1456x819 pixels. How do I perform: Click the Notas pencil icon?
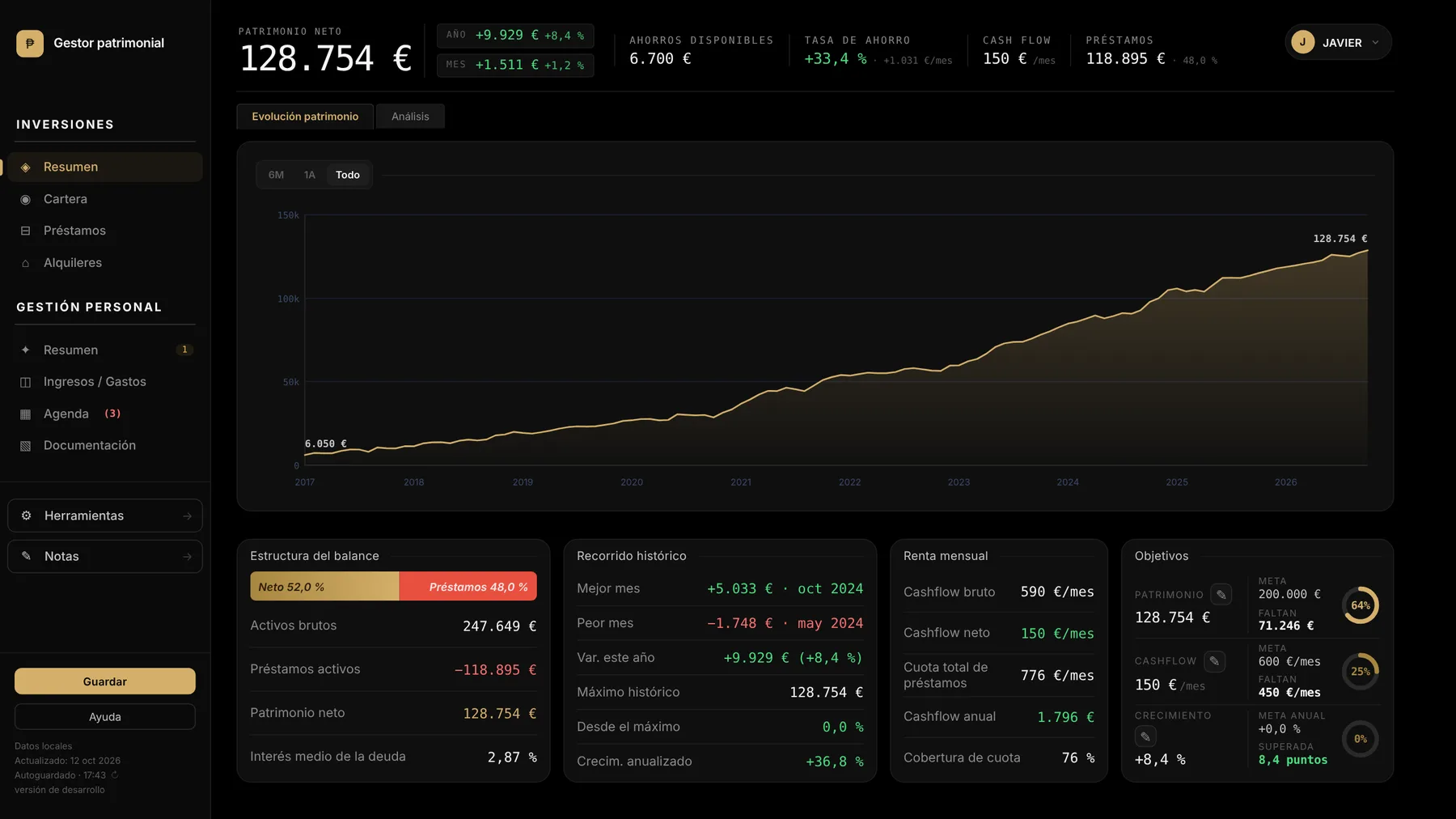point(26,556)
